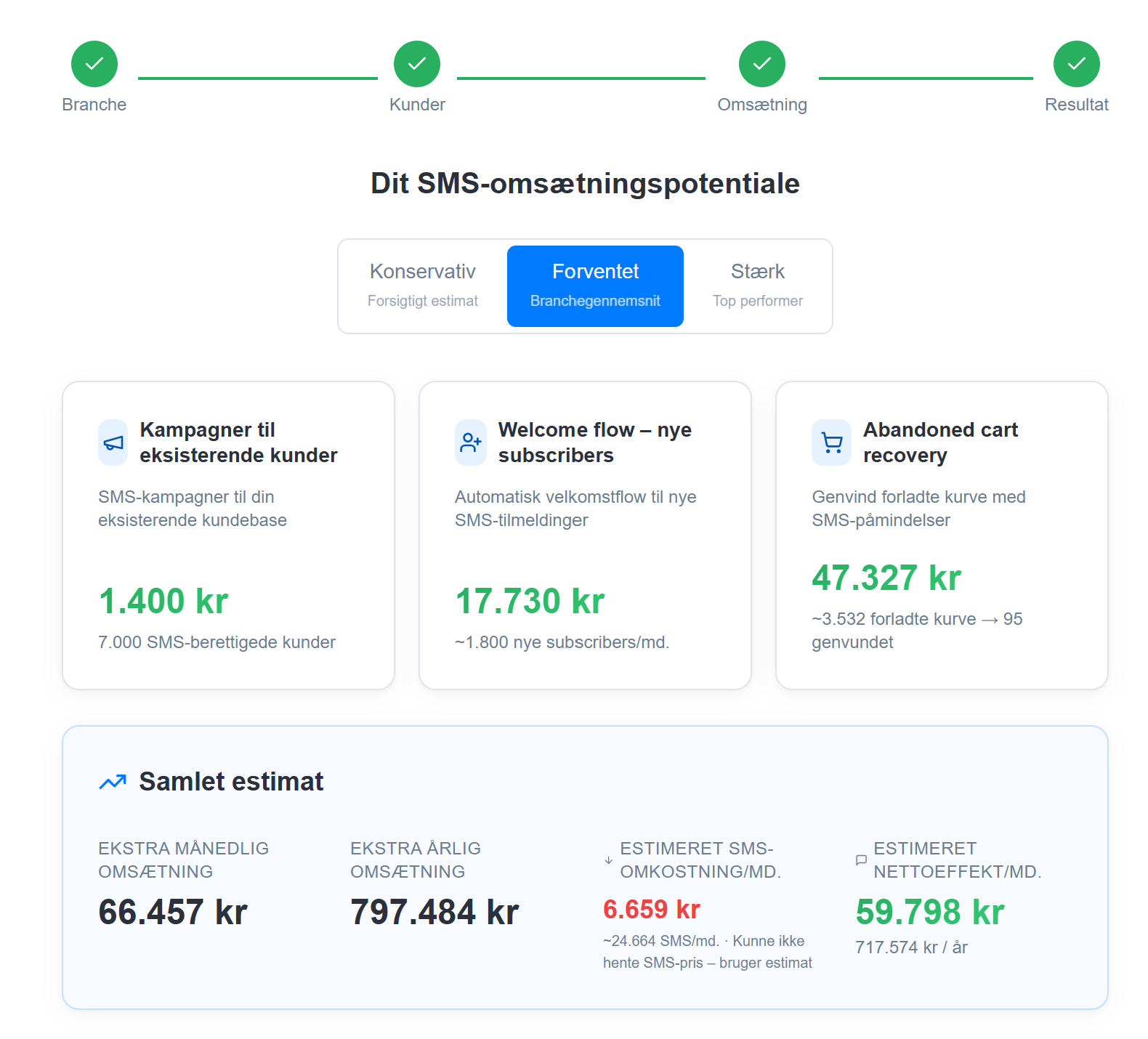Click the Ekstra månedlig omsætning label
Viewport: 1148px width, 1039px height.
[184, 860]
